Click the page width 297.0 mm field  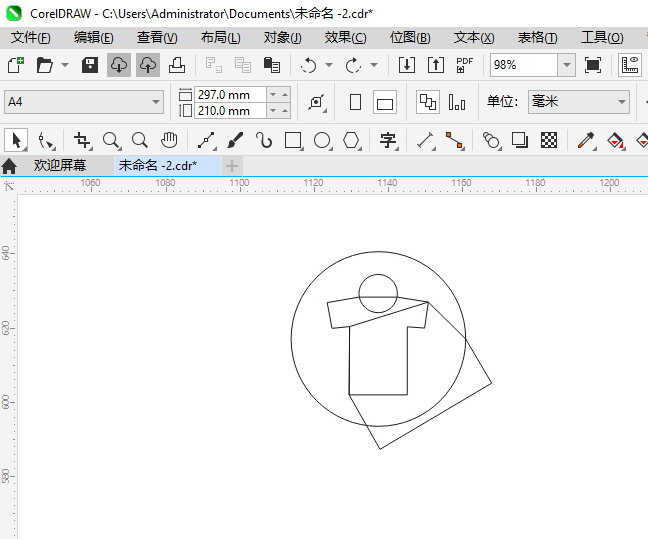(230, 94)
